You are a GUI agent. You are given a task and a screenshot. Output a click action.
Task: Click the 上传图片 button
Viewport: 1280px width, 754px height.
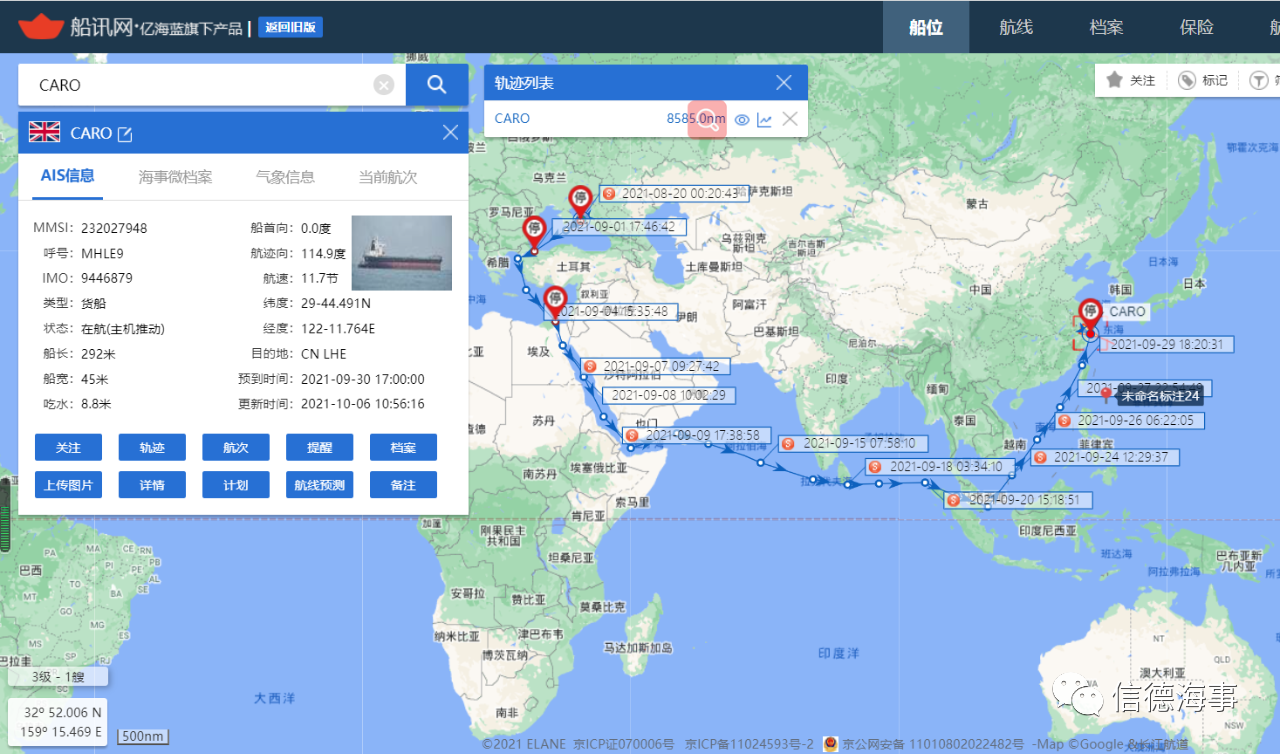68,485
